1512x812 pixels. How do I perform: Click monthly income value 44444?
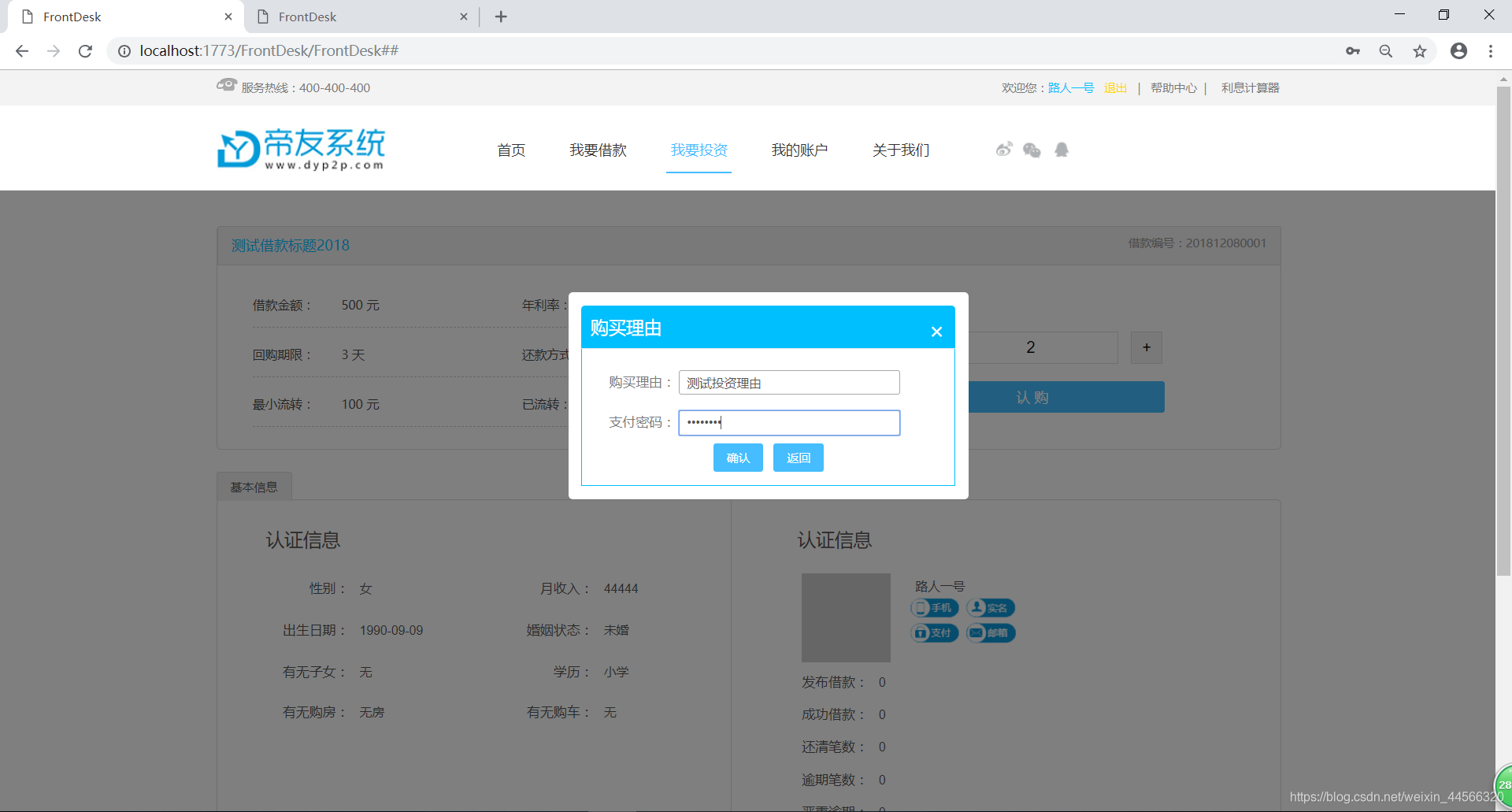tap(621, 589)
